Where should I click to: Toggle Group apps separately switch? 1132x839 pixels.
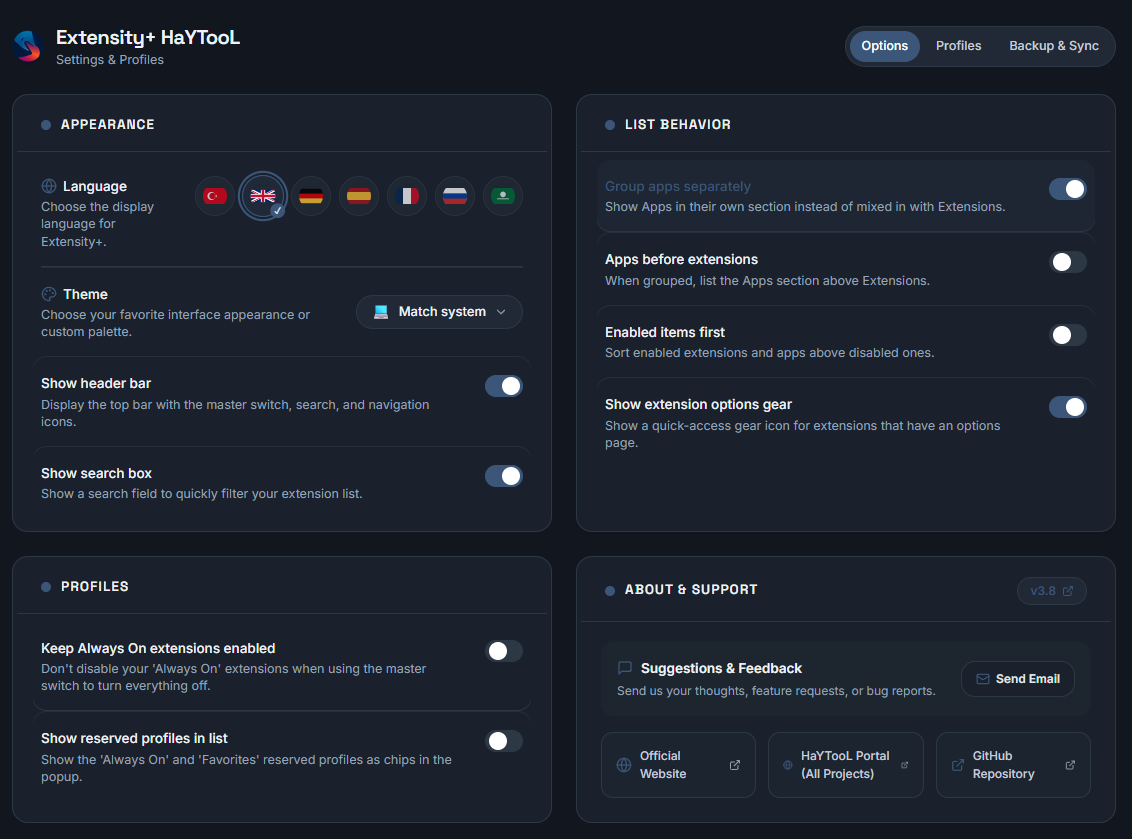[x=1067, y=189]
